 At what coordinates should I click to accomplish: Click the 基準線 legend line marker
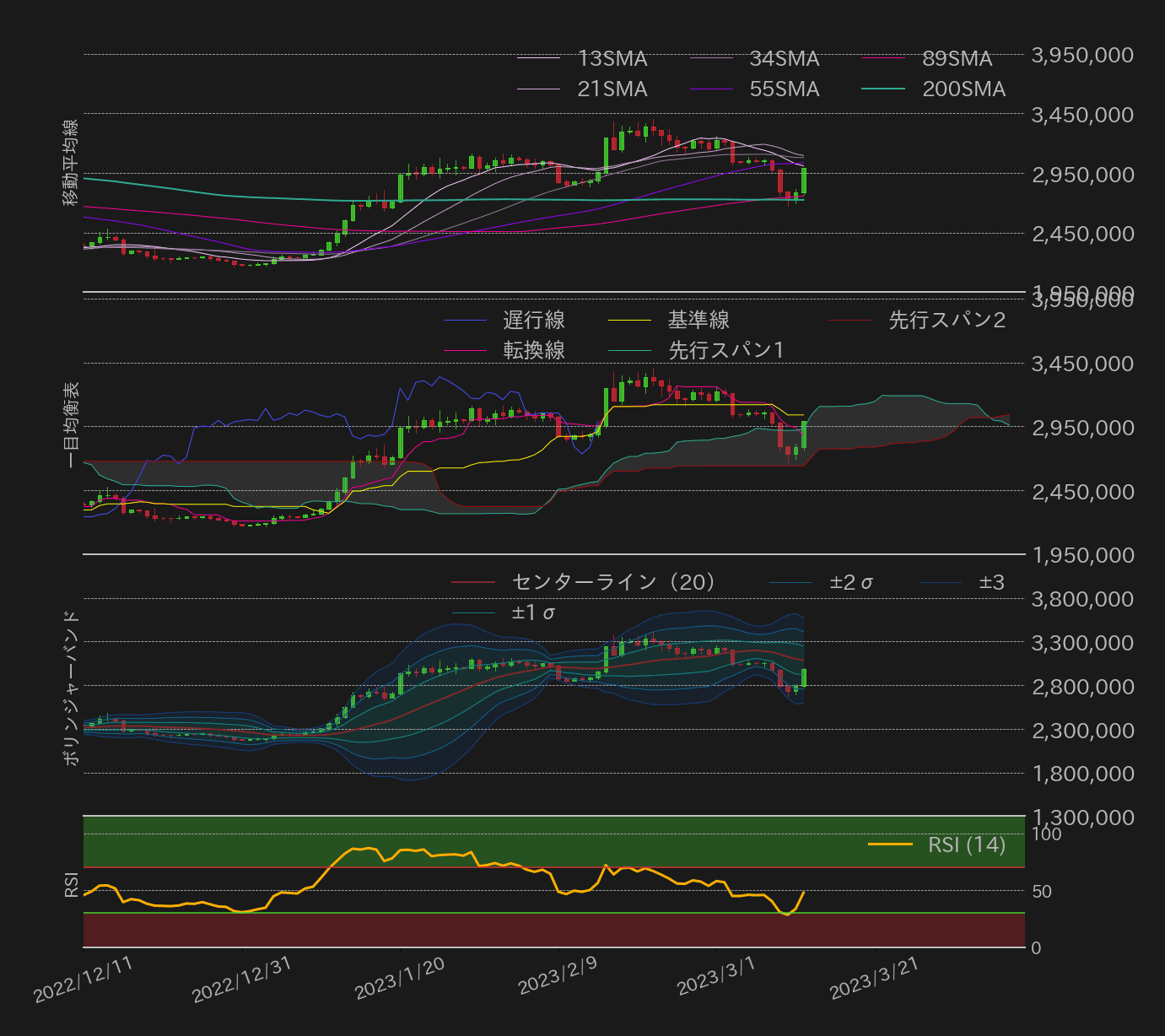pos(630,320)
